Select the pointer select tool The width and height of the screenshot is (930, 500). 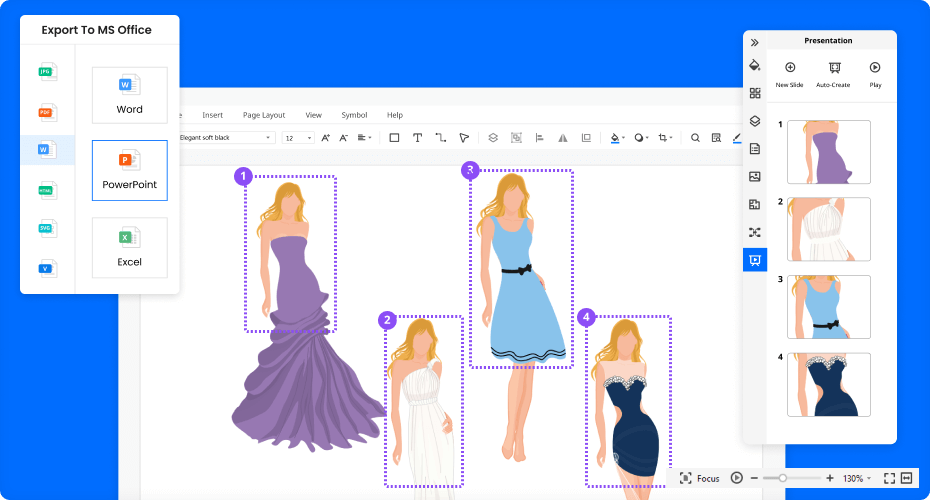point(464,138)
